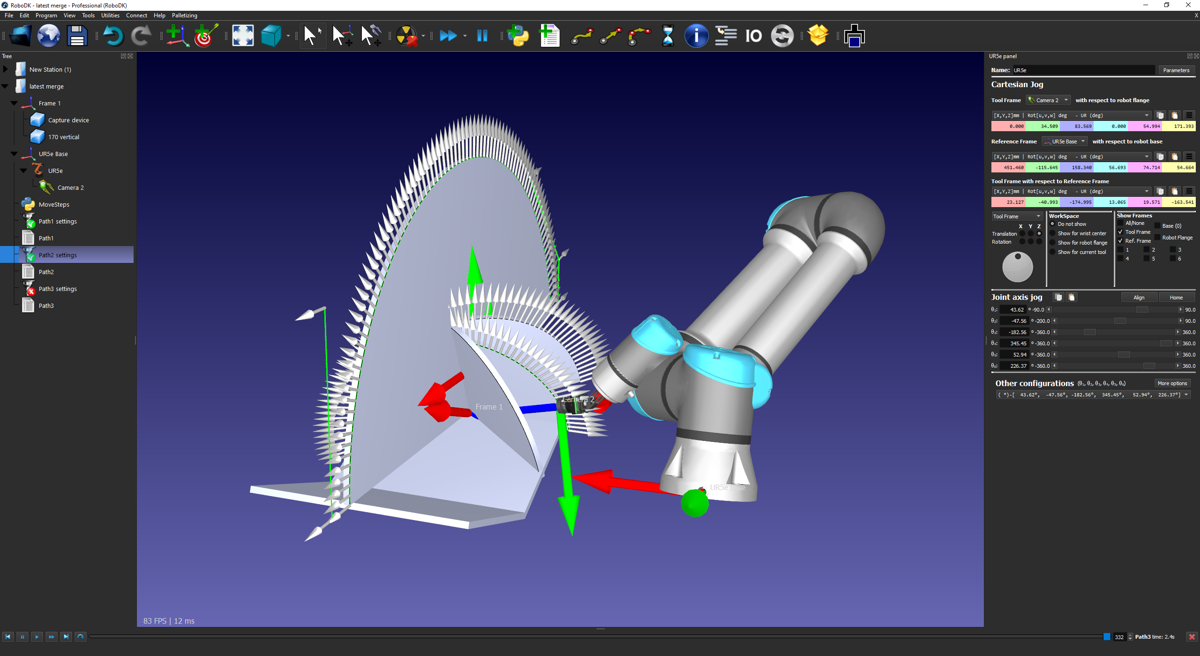This screenshot has width=1200, height=656.
Task: Click the Fast simulation icon
Action: pyautogui.click(x=448, y=36)
